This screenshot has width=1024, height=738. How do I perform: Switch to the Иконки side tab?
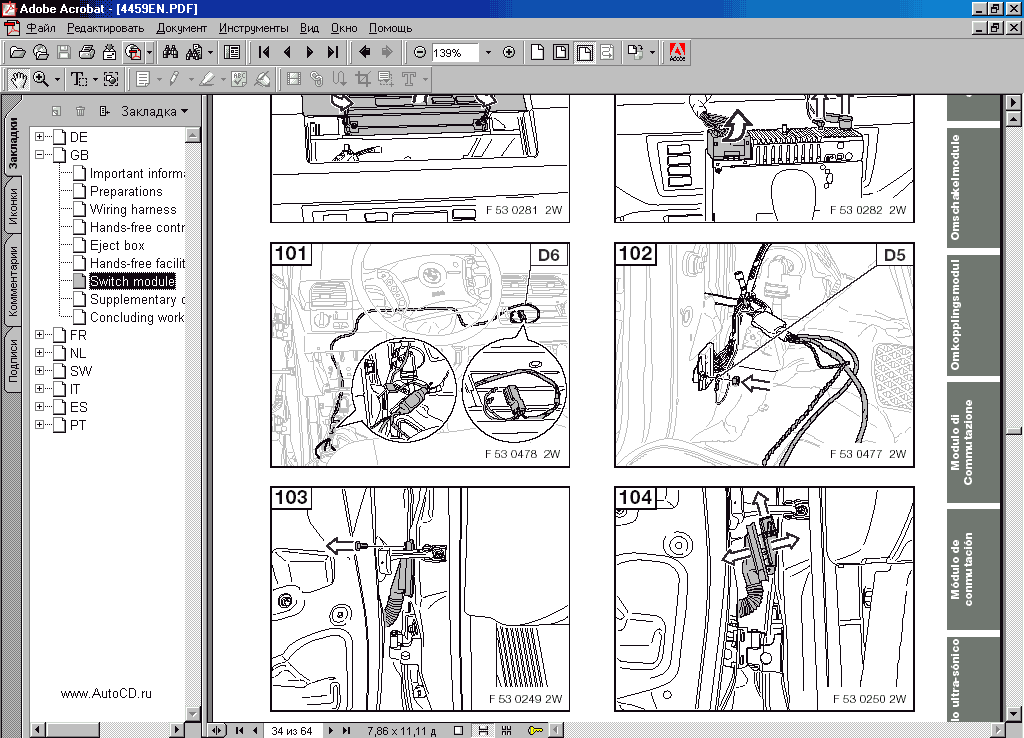pyautogui.click(x=13, y=206)
